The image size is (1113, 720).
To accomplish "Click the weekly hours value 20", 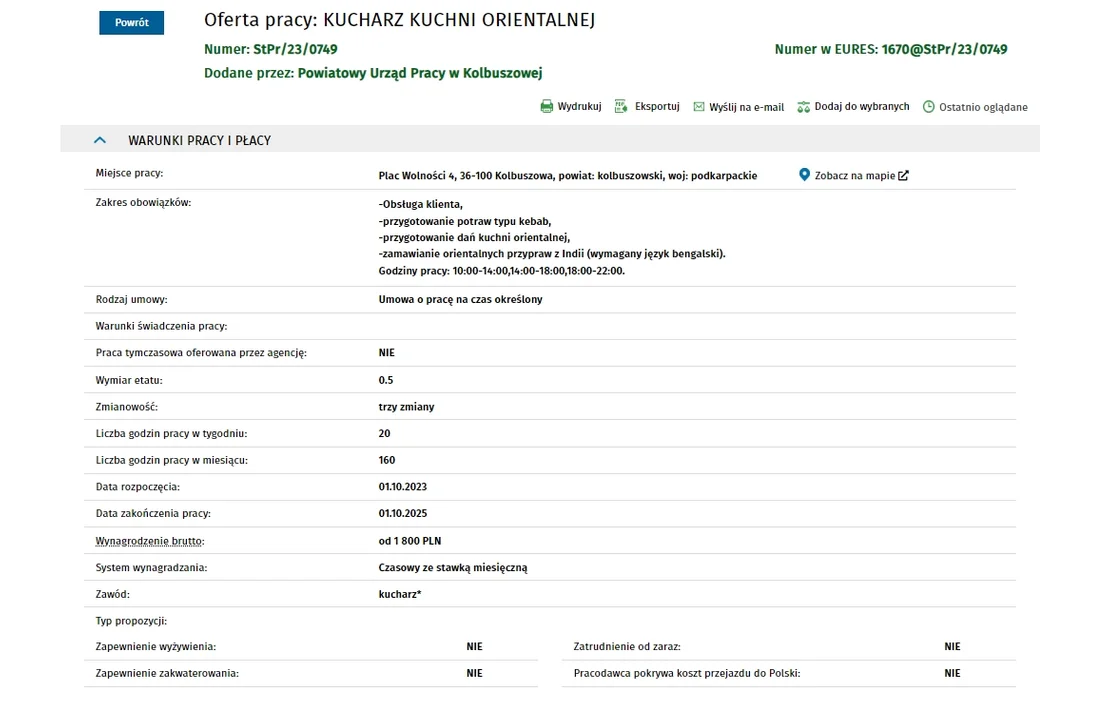I will pyautogui.click(x=385, y=434).
